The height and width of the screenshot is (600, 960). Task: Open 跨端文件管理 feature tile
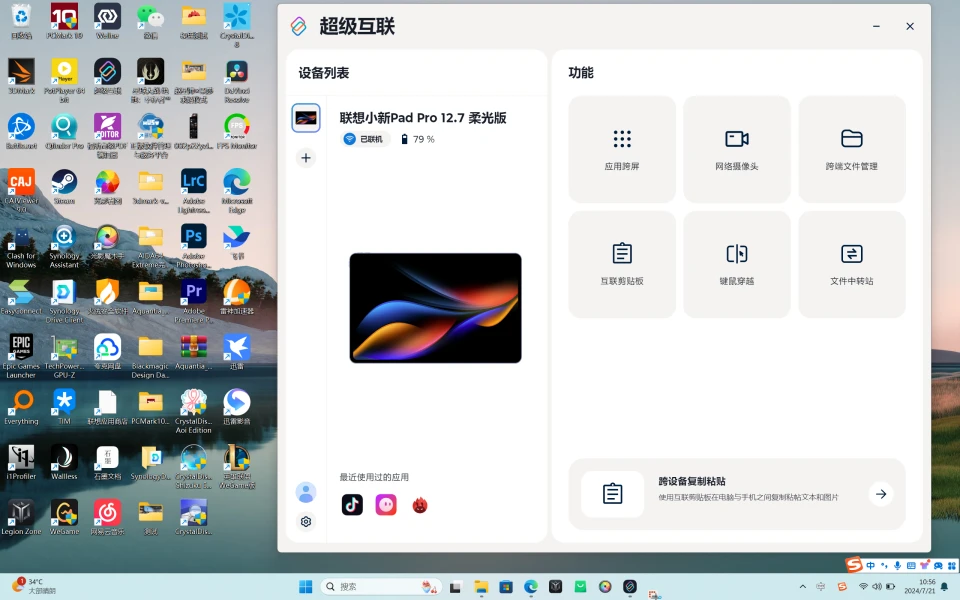(852, 149)
